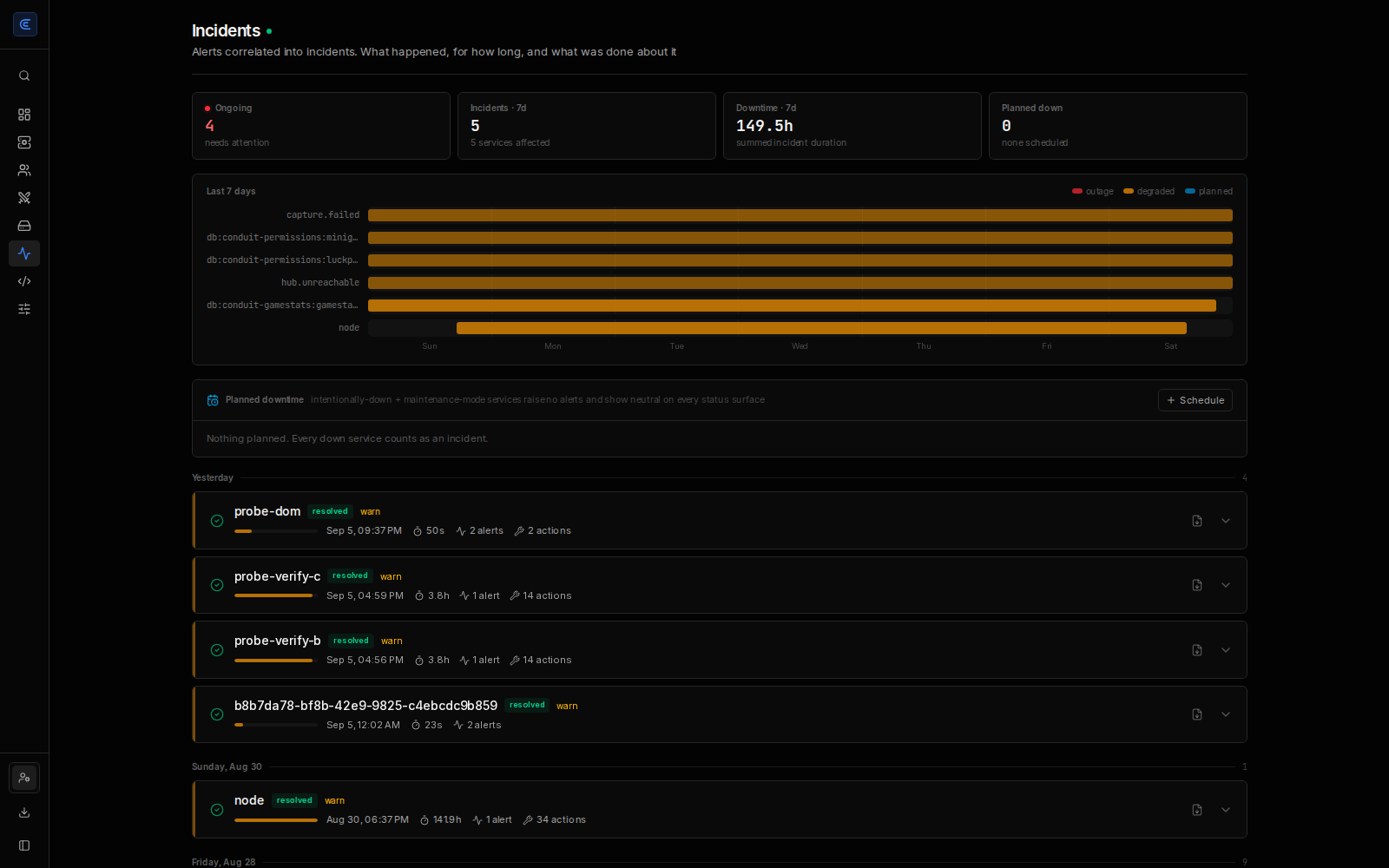Expand the b8b7da78 incident row
The image size is (1389, 868).
1226,714
